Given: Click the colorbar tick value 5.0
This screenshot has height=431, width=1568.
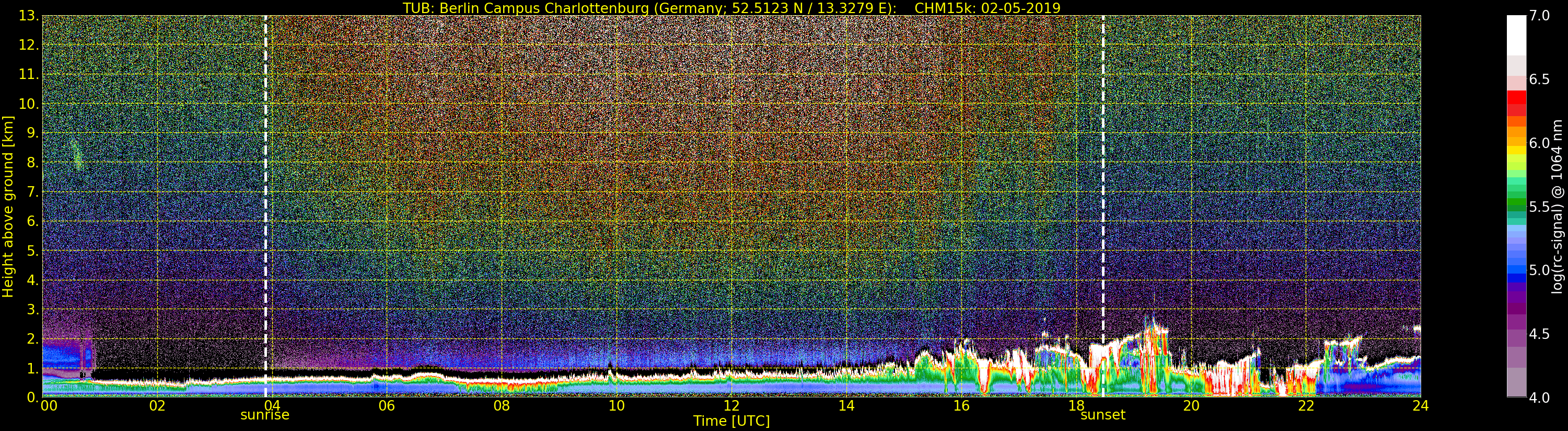Looking at the screenshot, I should [x=1539, y=270].
